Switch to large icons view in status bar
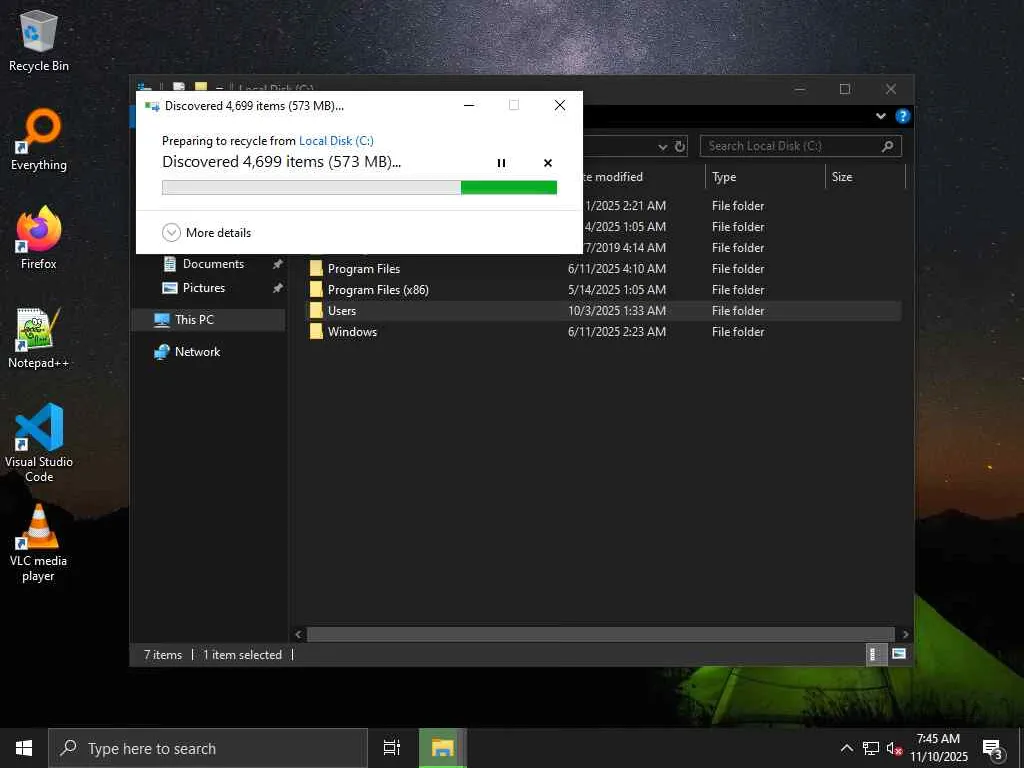Viewport: 1024px width, 768px height. (899, 654)
